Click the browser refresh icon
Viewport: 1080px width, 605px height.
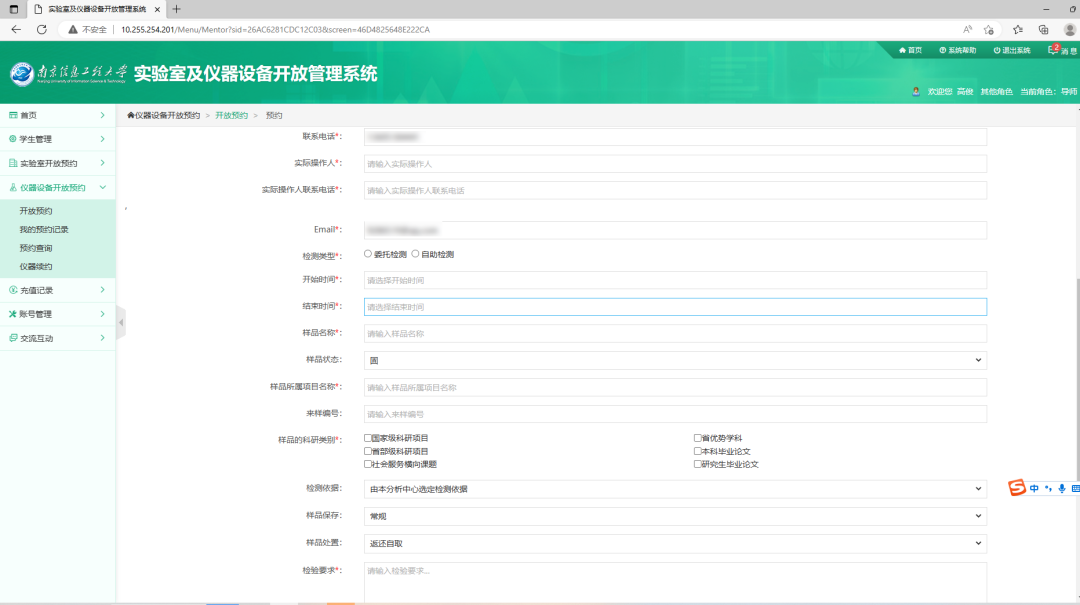pyautogui.click(x=42, y=29)
